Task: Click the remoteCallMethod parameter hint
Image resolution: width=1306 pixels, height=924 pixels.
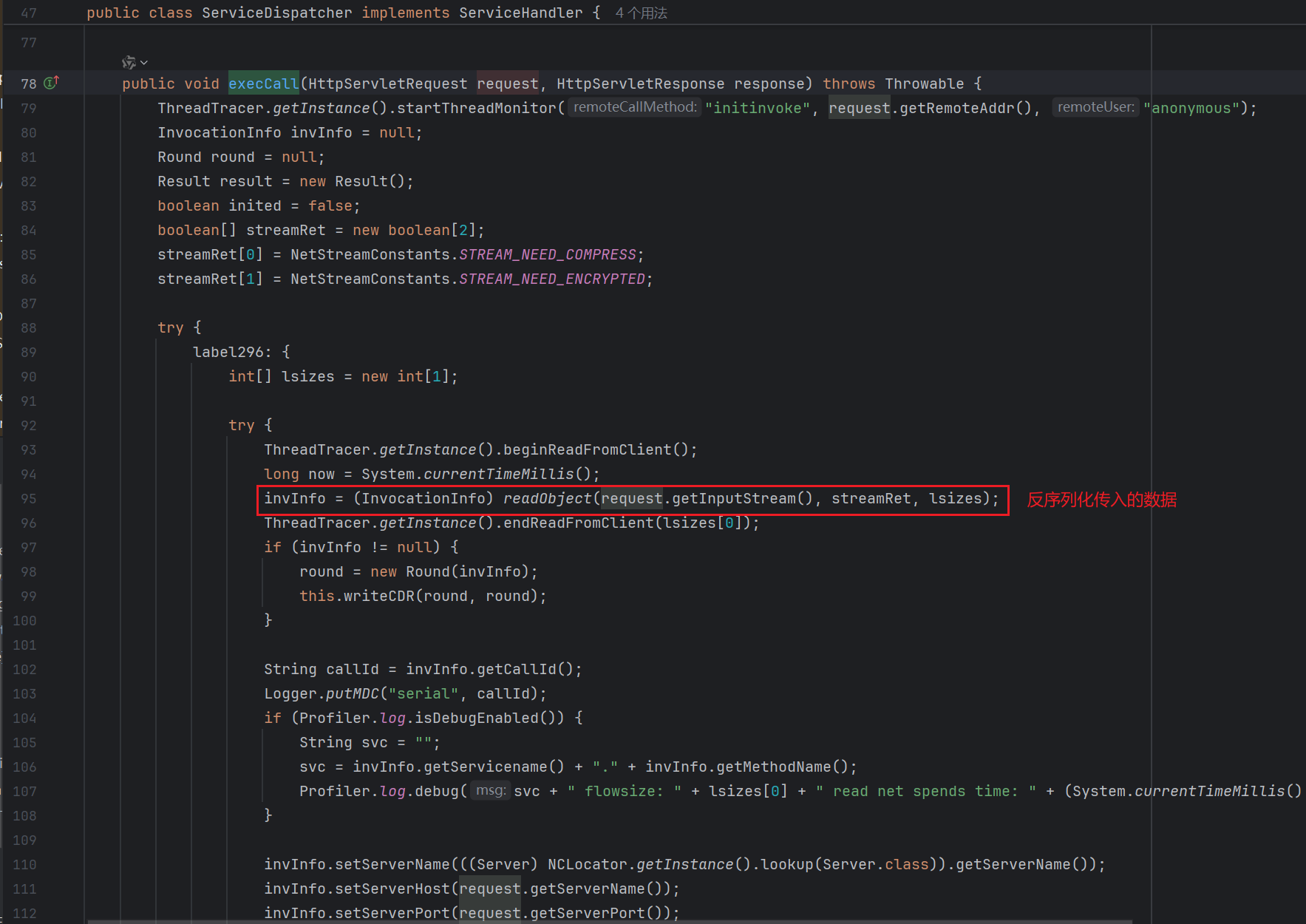Action: 634,107
